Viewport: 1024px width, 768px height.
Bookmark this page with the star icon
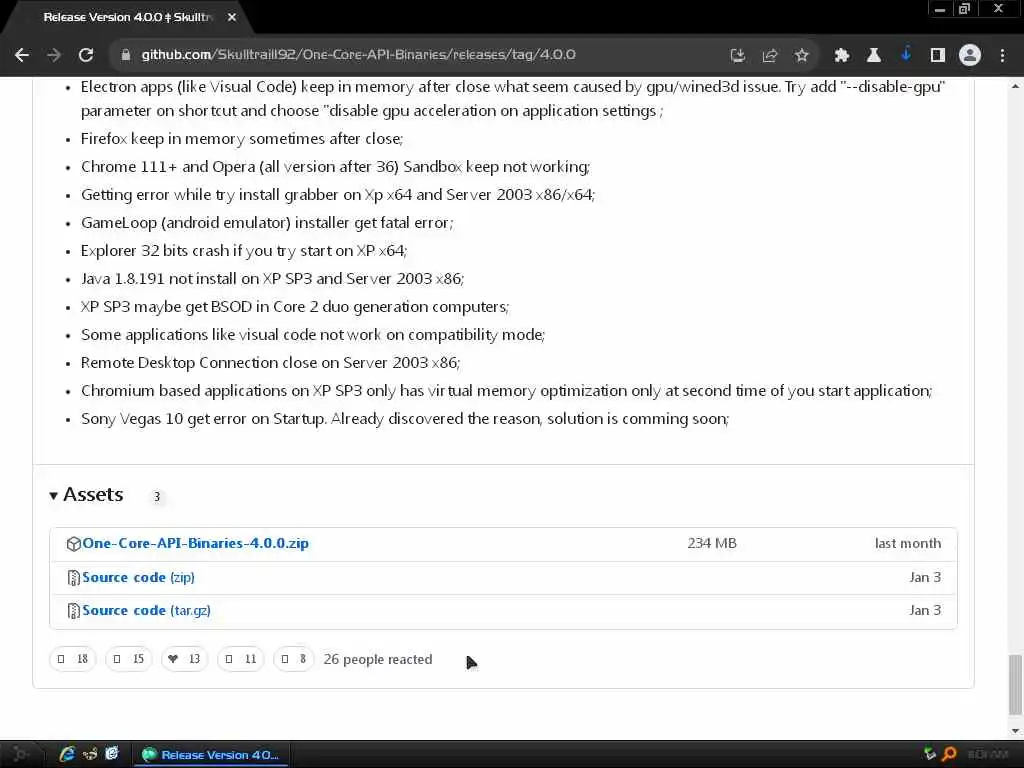point(802,56)
